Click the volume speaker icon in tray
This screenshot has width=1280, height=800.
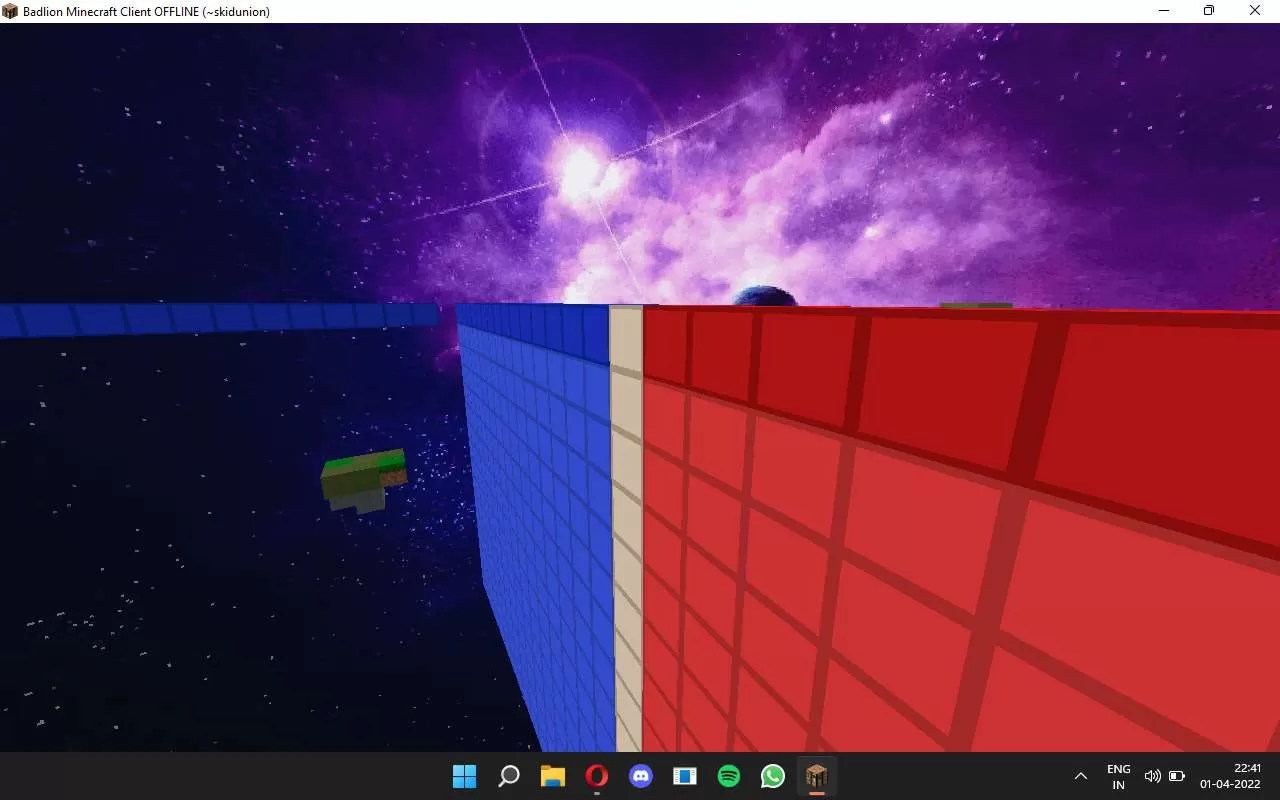click(x=1152, y=776)
